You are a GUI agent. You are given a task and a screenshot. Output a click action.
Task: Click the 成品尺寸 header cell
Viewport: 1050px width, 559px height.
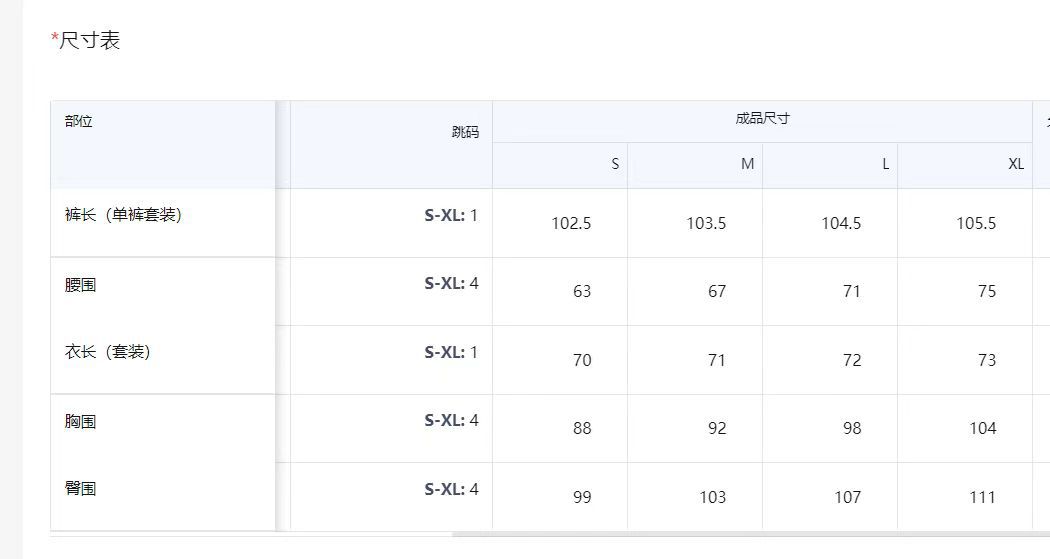pyautogui.click(x=762, y=119)
